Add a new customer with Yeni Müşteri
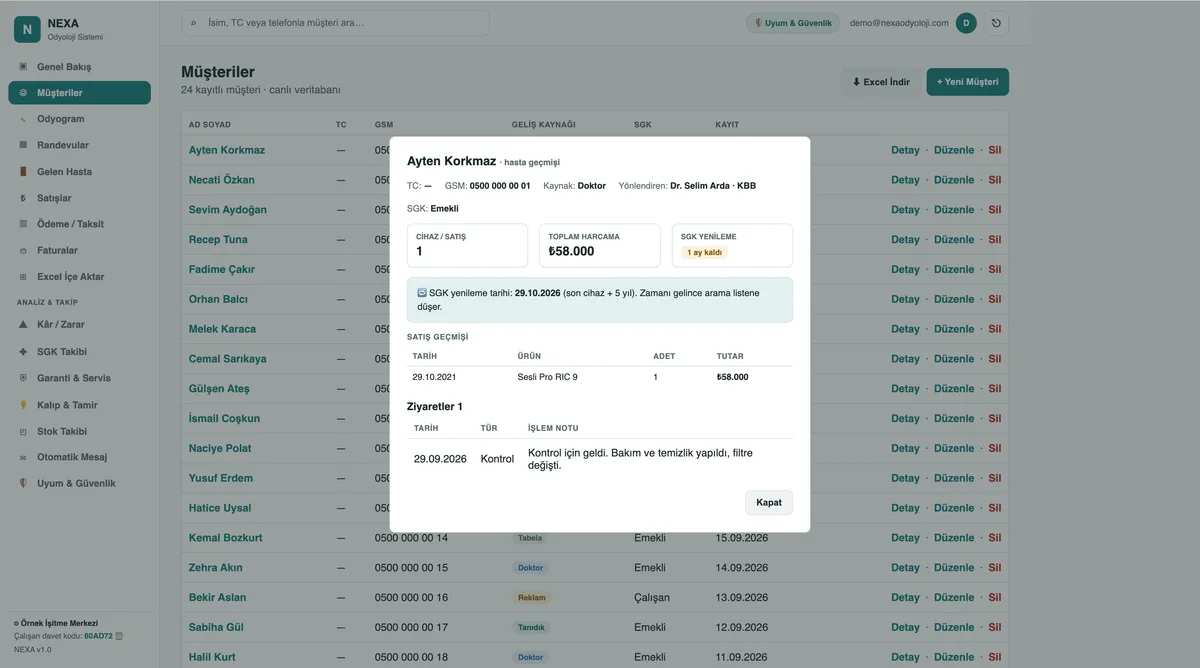This screenshot has width=1200, height=668. coord(967,82)
